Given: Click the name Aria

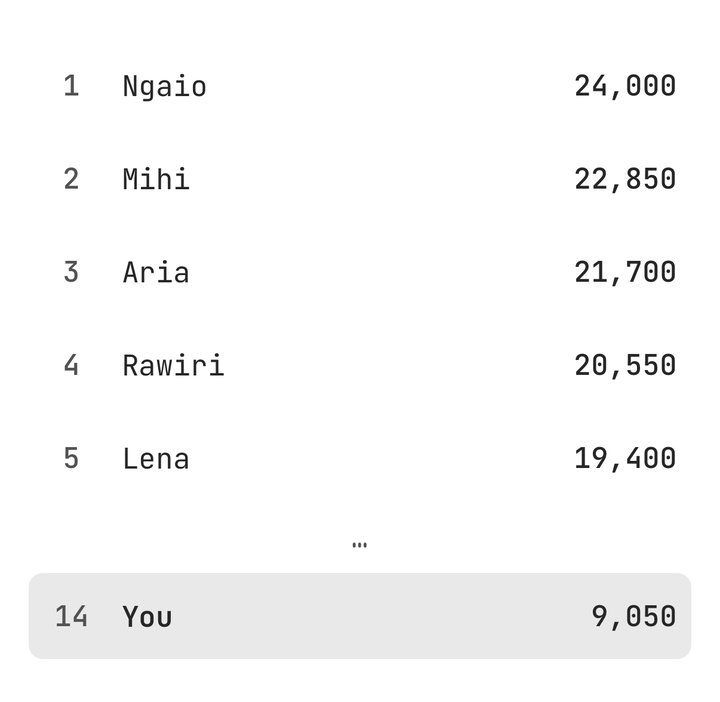Looking at the screenshot, I should tap(156, 272).
